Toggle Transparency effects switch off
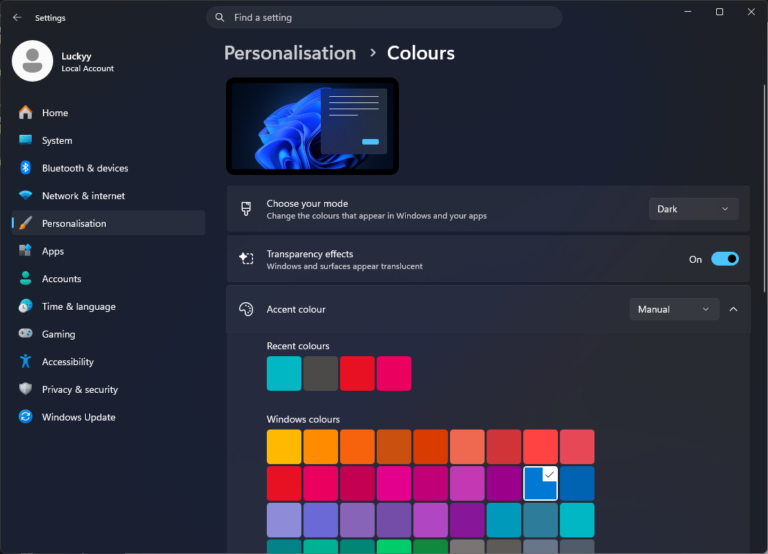768x554 pixels. coord(725,259)
